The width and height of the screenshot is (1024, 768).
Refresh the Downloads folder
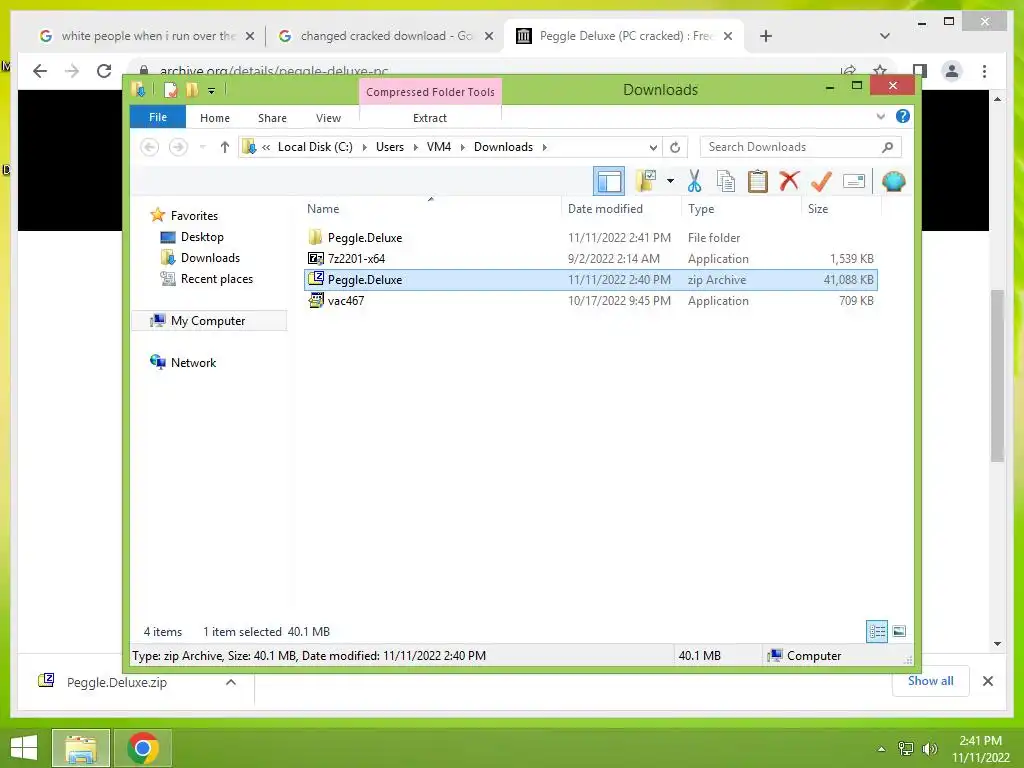(675, 147)
